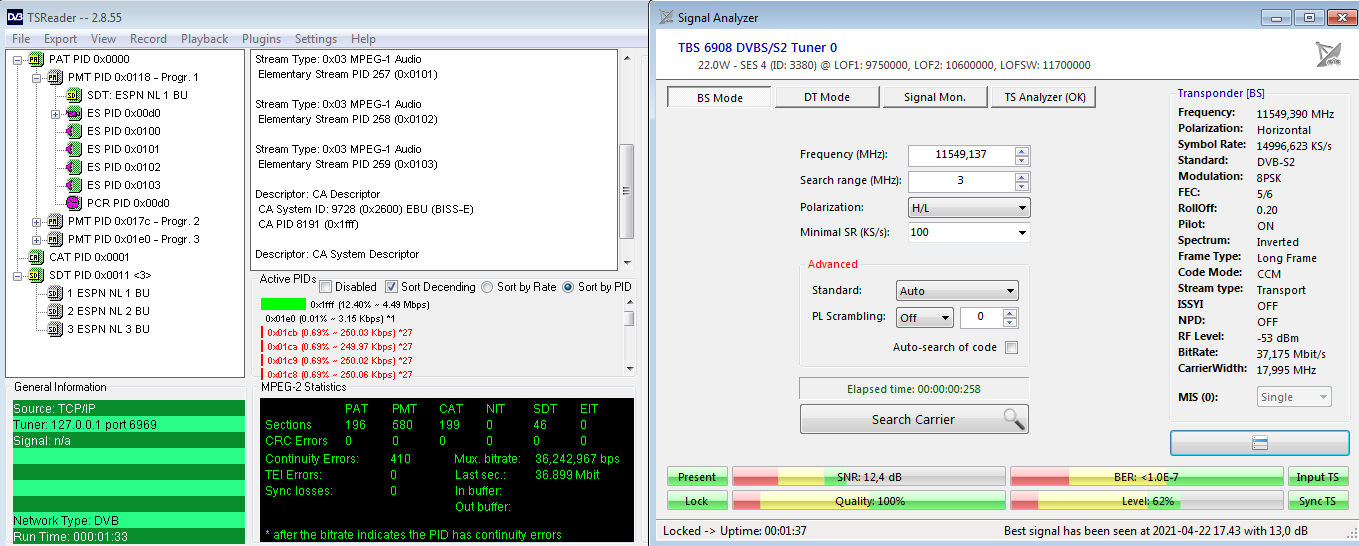Click the PMT PID 0x0118 Progr. 1 icon
1359x546 pixels.
[55, 77]
